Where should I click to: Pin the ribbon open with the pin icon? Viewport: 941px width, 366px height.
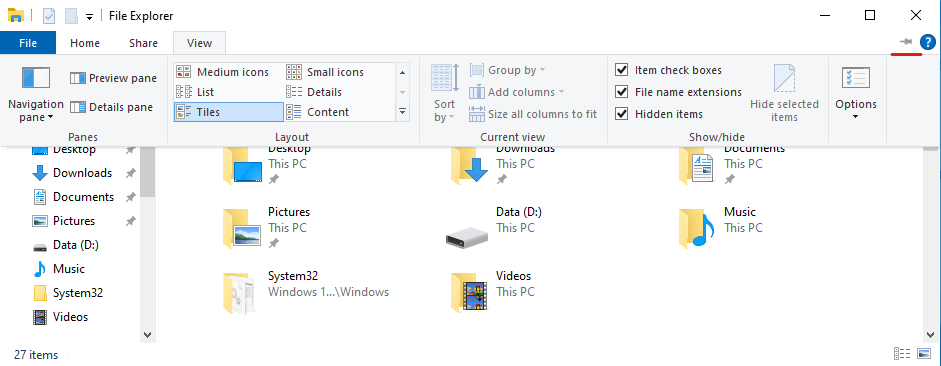tap(906, 42)
